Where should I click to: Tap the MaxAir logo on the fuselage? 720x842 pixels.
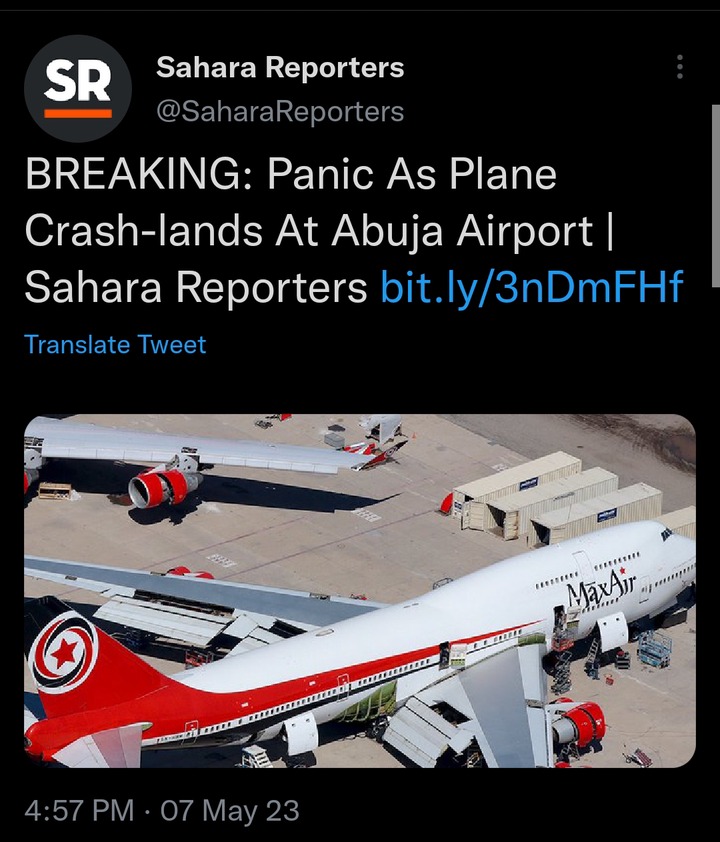[x=601, y=587]
